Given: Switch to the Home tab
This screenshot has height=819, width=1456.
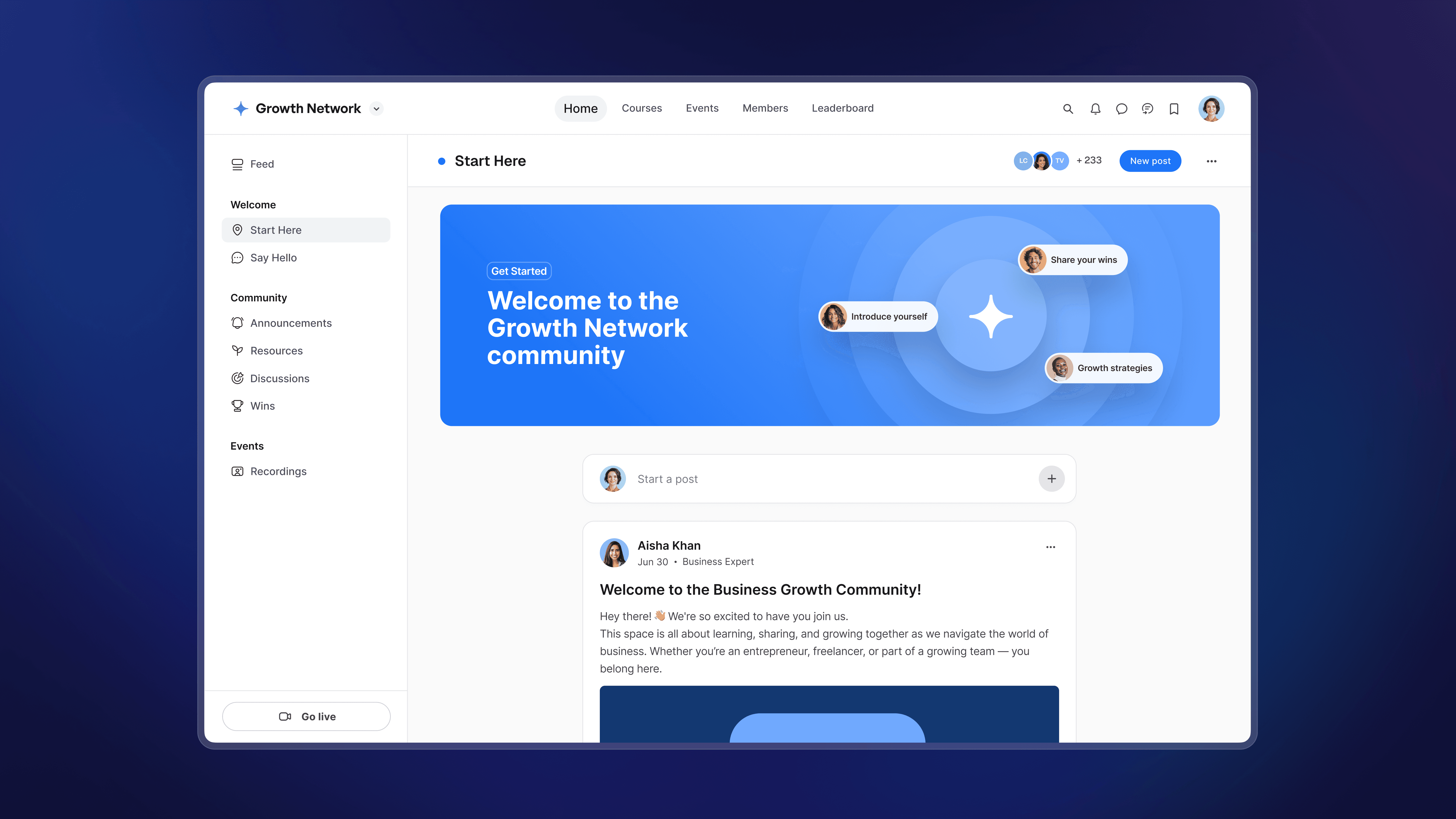Looking at the screenshot, I should click(x=580, y=108).
